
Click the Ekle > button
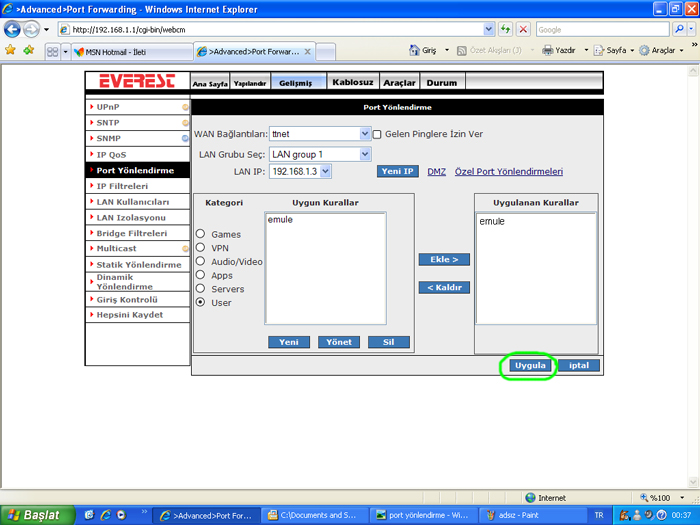(444, 259)
